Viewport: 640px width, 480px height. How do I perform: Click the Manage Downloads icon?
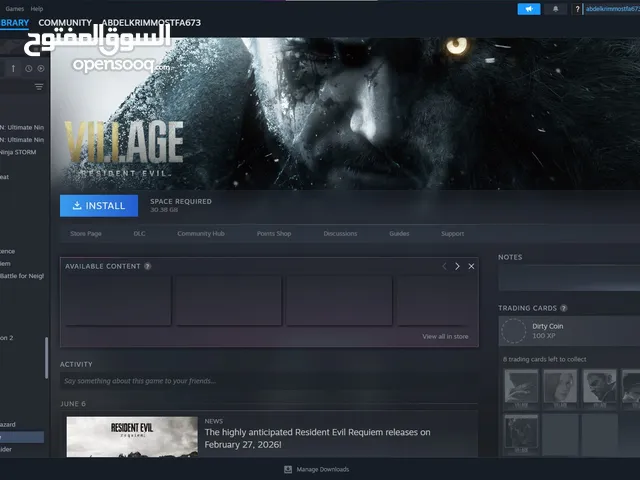pyautogui.click(x=288, y=469)
